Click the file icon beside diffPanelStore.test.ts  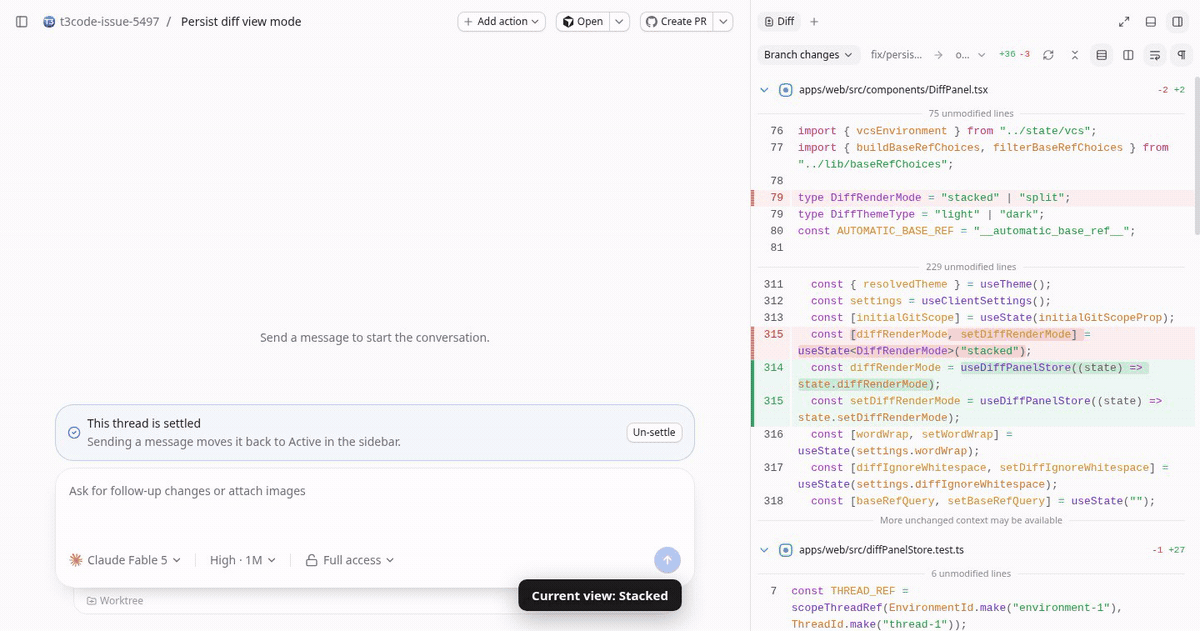pos(786,550)
